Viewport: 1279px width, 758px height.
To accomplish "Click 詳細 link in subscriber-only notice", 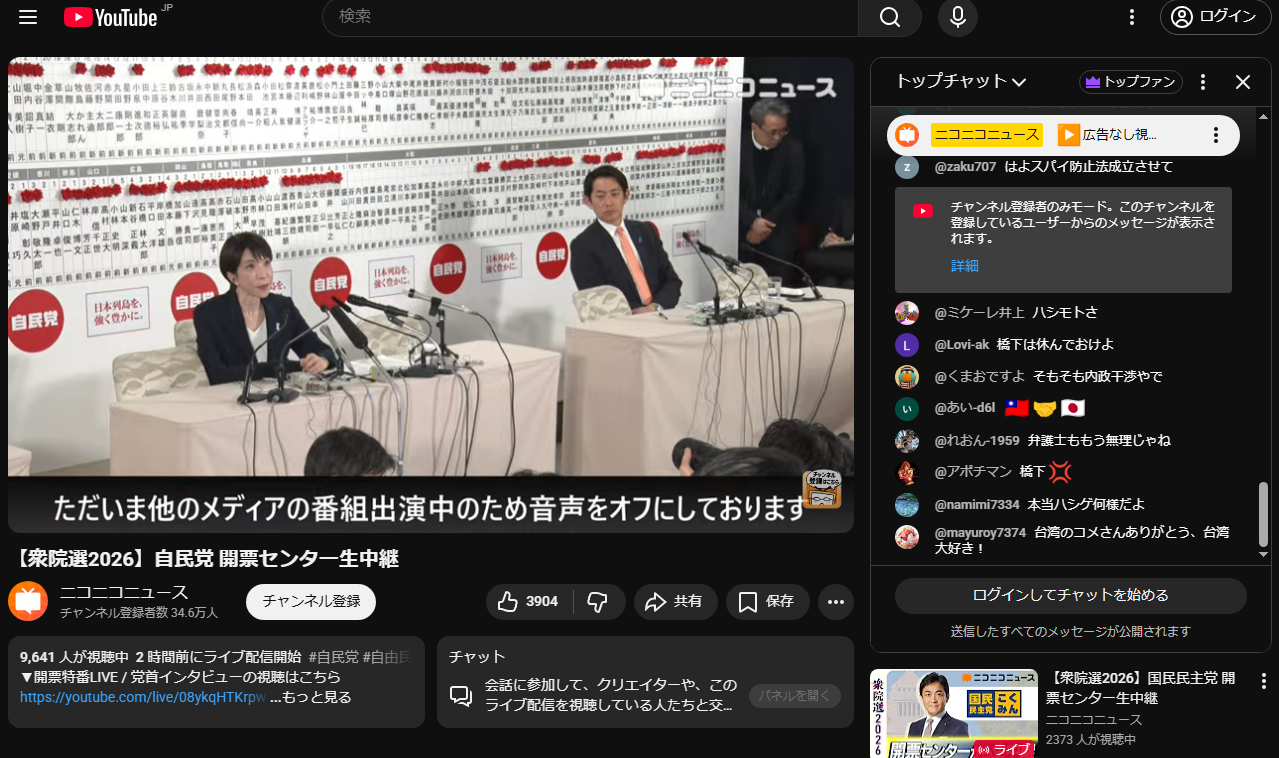I will [x=965, y=266].
